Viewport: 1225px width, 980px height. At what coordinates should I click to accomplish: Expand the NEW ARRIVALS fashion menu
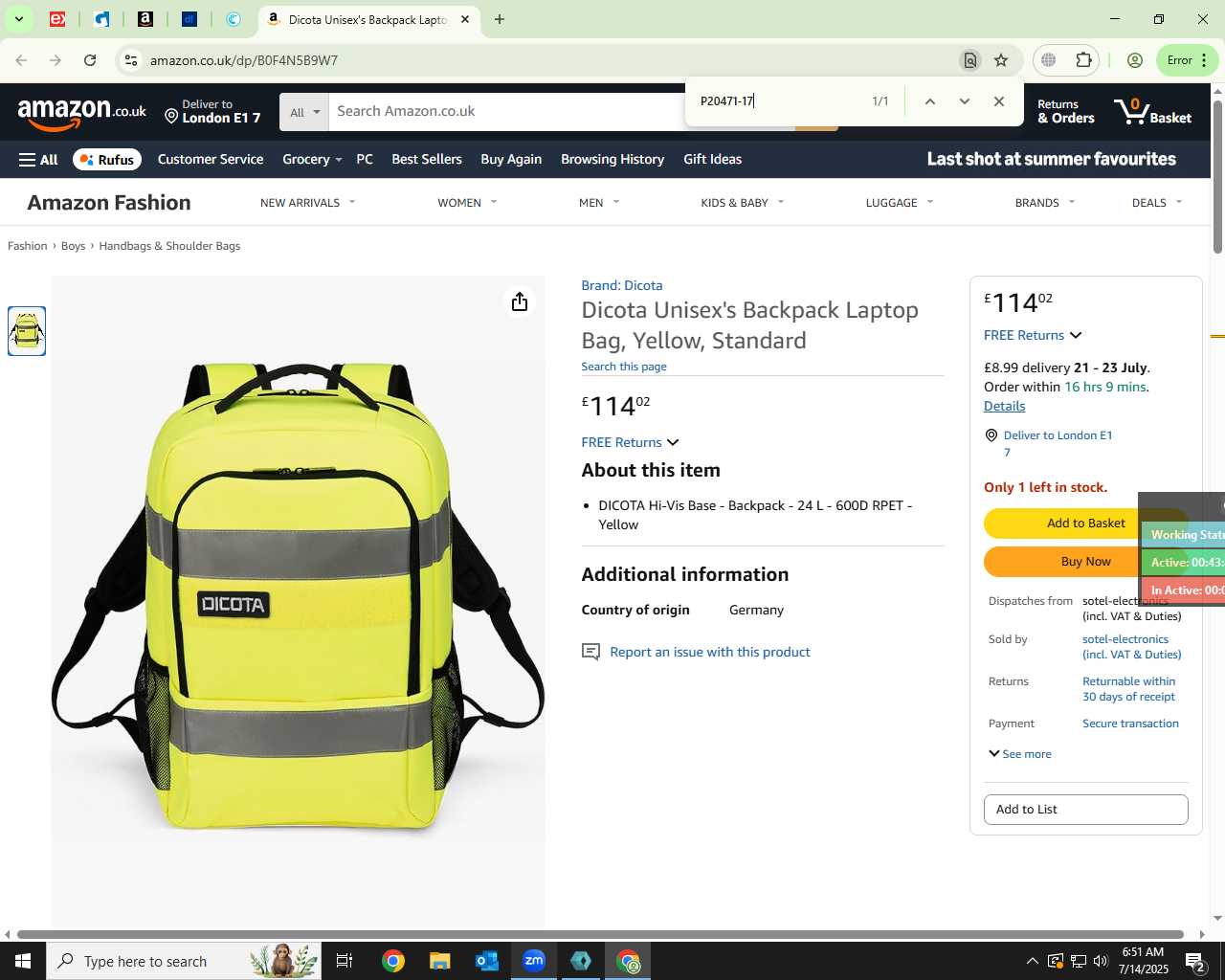[x=307, y=203]
